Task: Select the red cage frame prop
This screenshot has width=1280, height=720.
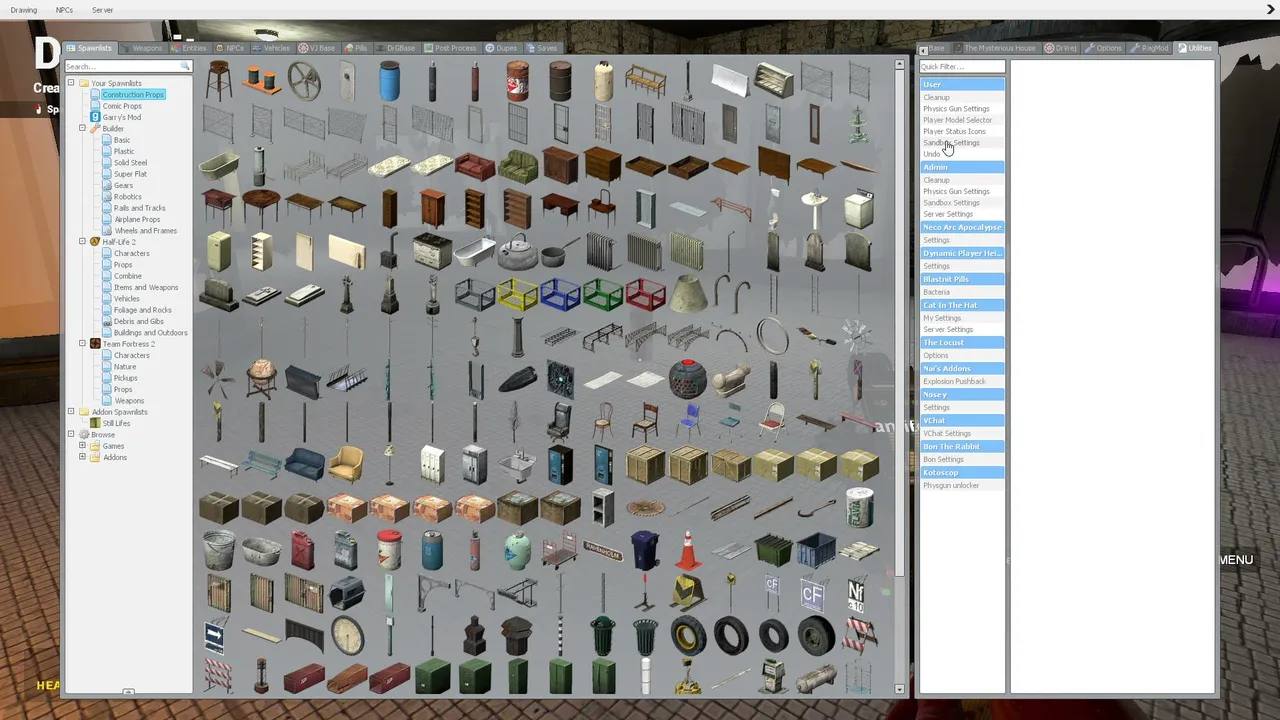Action: point(645,294)
